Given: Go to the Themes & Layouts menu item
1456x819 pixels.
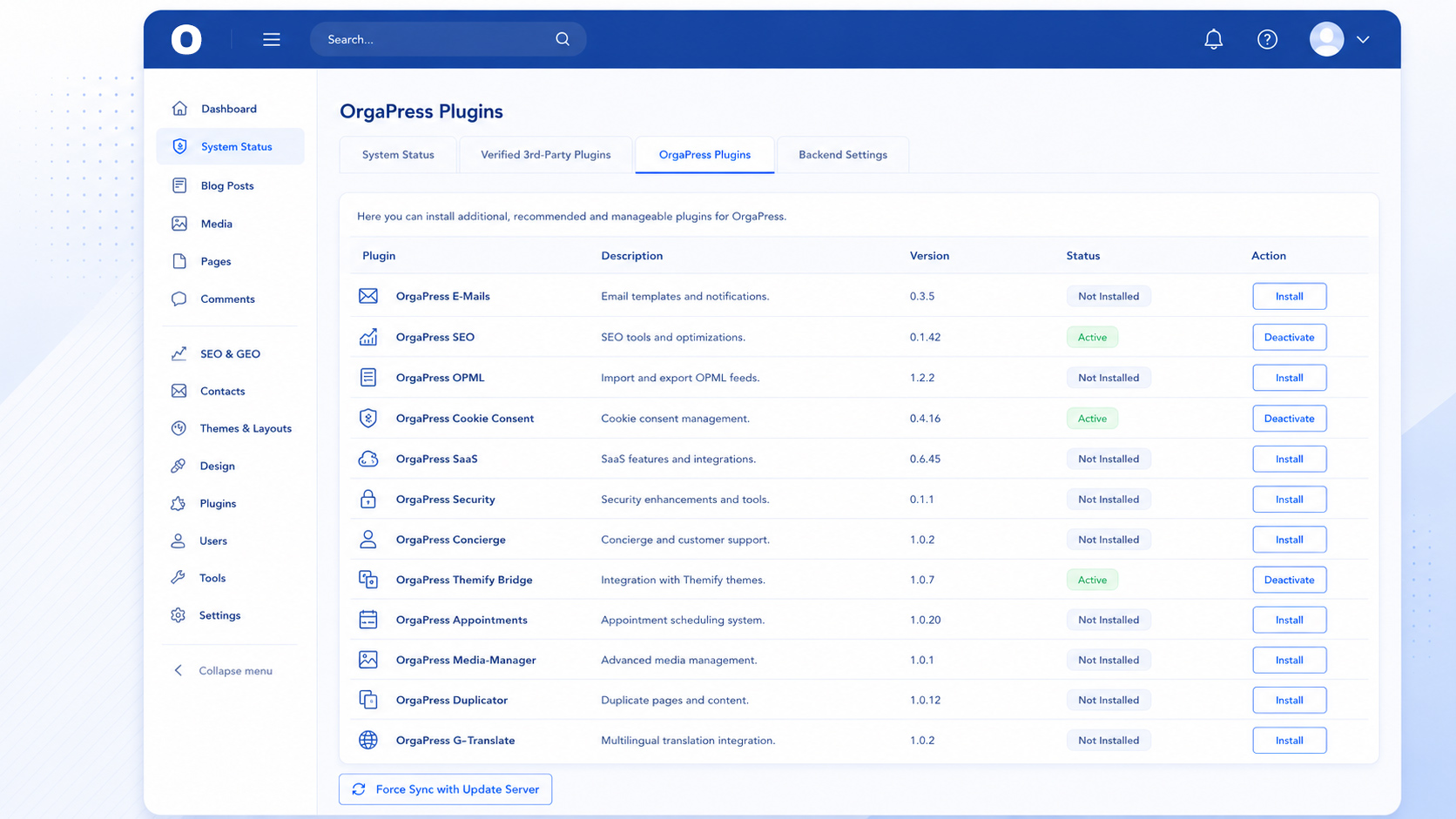Looking at the screenshot, I should (231, 428).
